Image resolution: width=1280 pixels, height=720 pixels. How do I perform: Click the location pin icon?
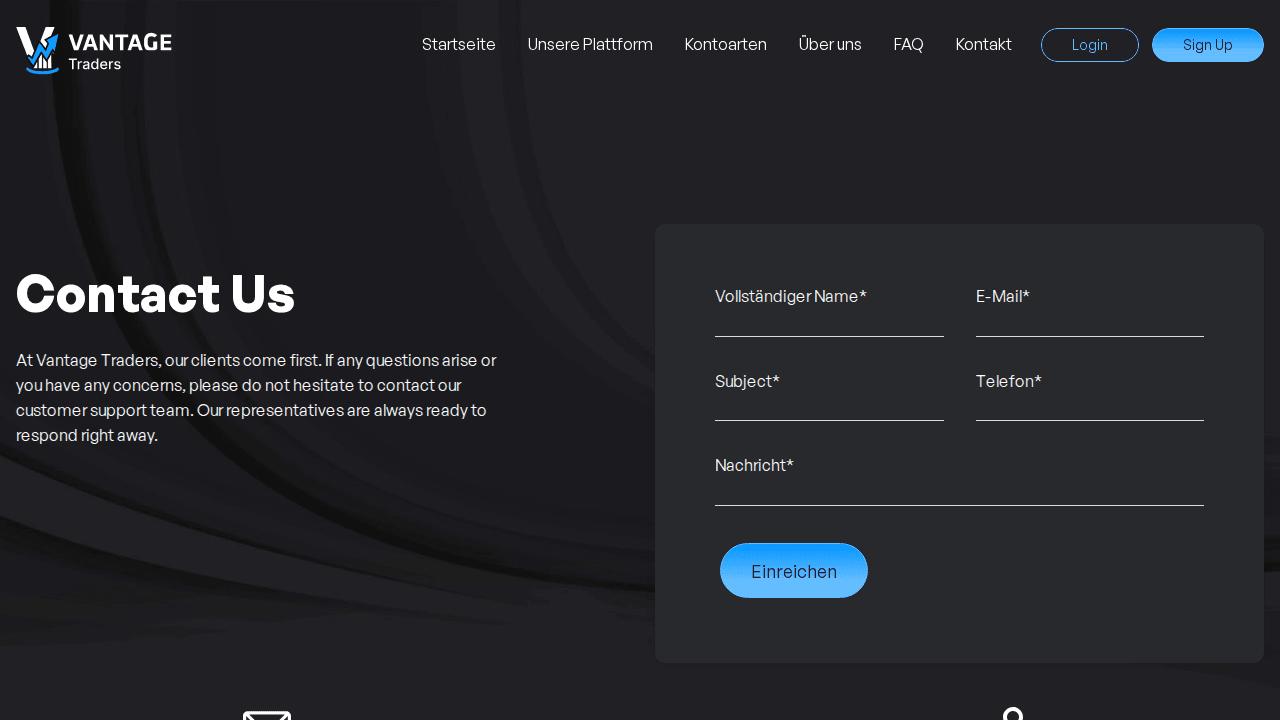[1013, 714]
